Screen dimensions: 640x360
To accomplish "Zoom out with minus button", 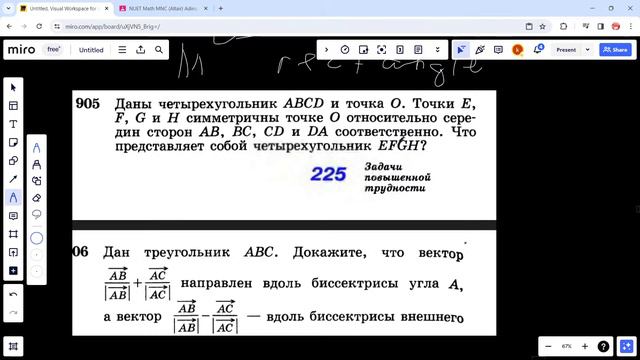I will pos(548,346).
